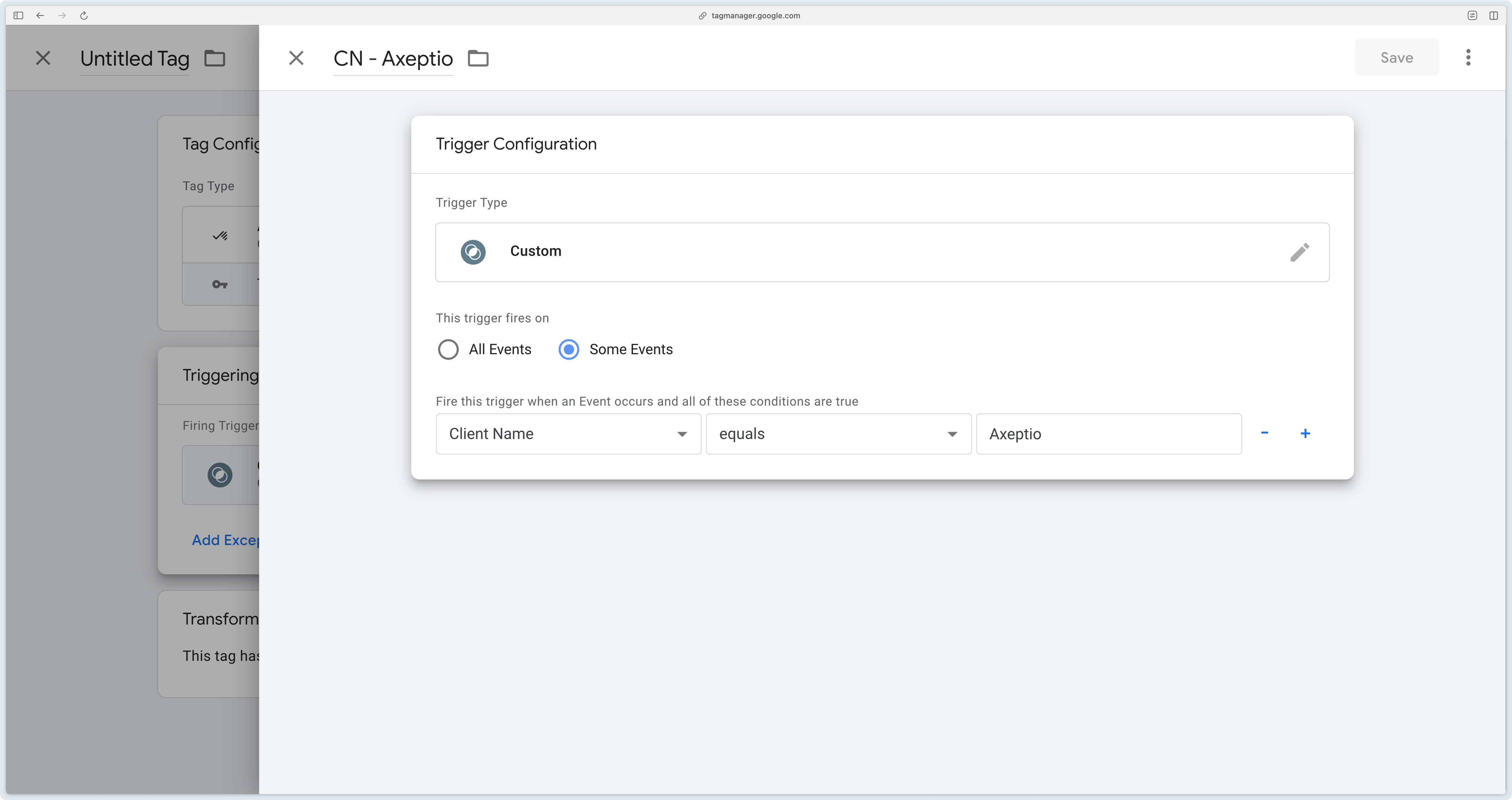
Task: Edit the CN - Axeptio trigger name
Action: click(393, 59)
